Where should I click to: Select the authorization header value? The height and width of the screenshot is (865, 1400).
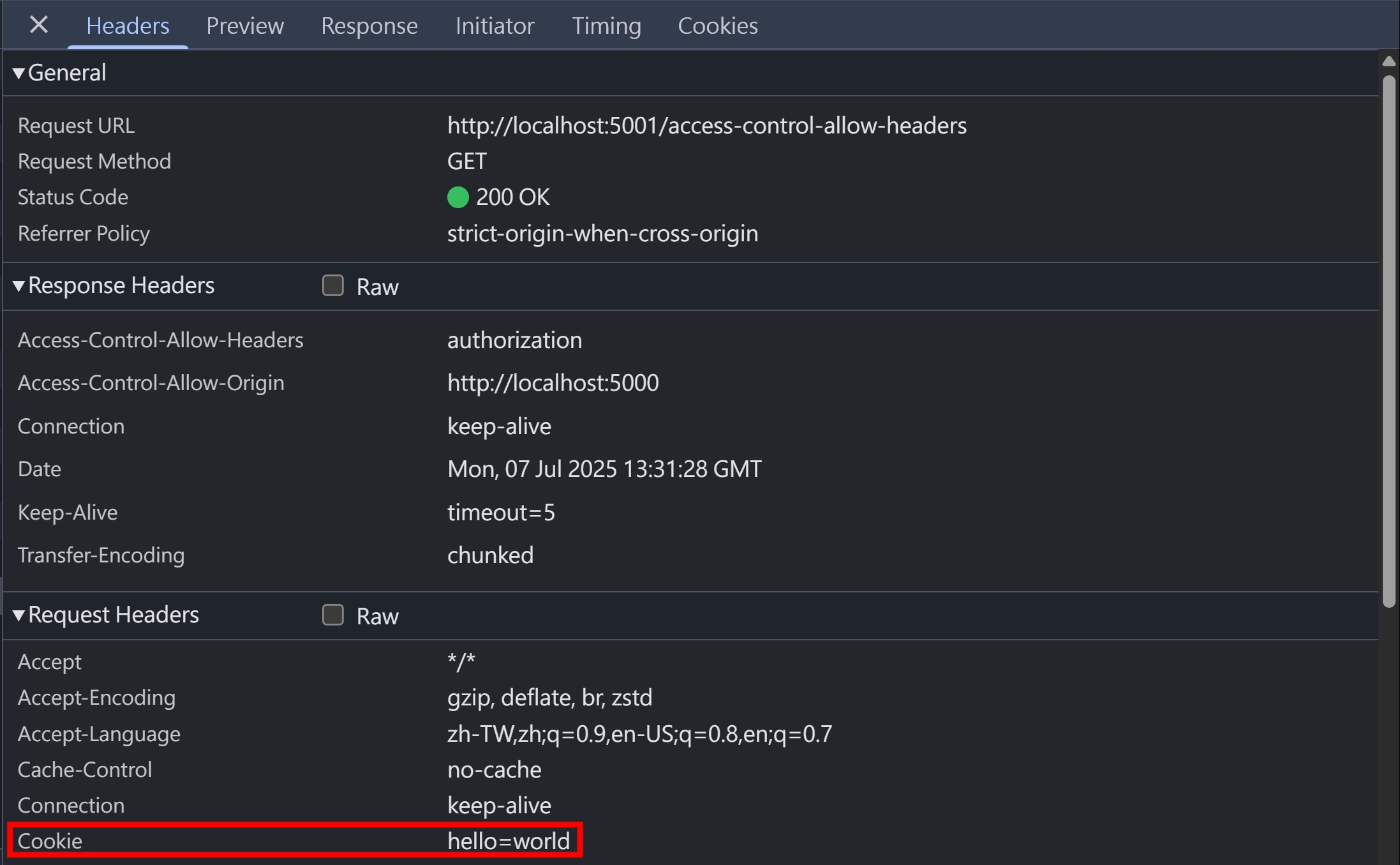coord(514,340)
